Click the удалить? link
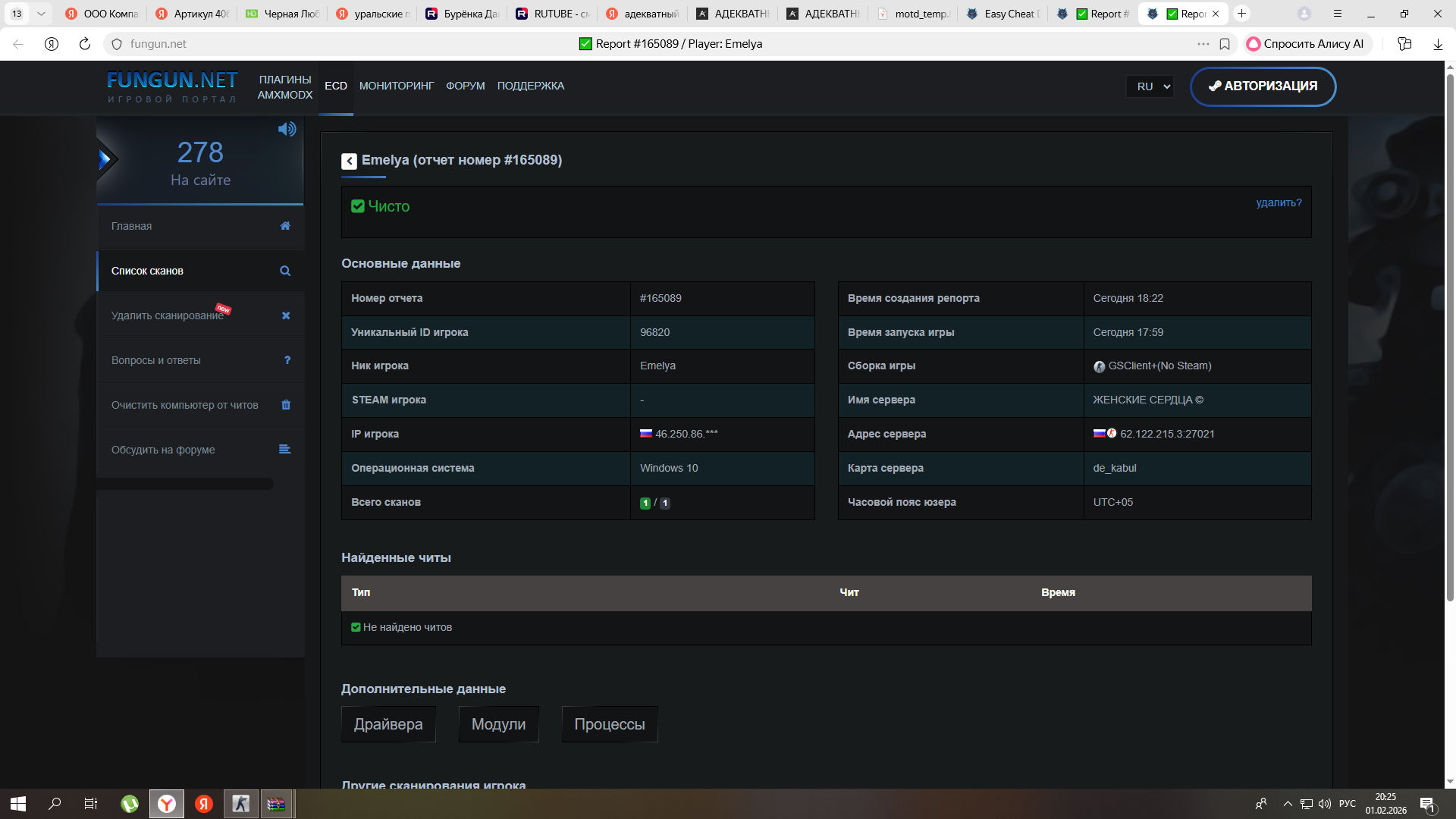 tap(1279, 202)
